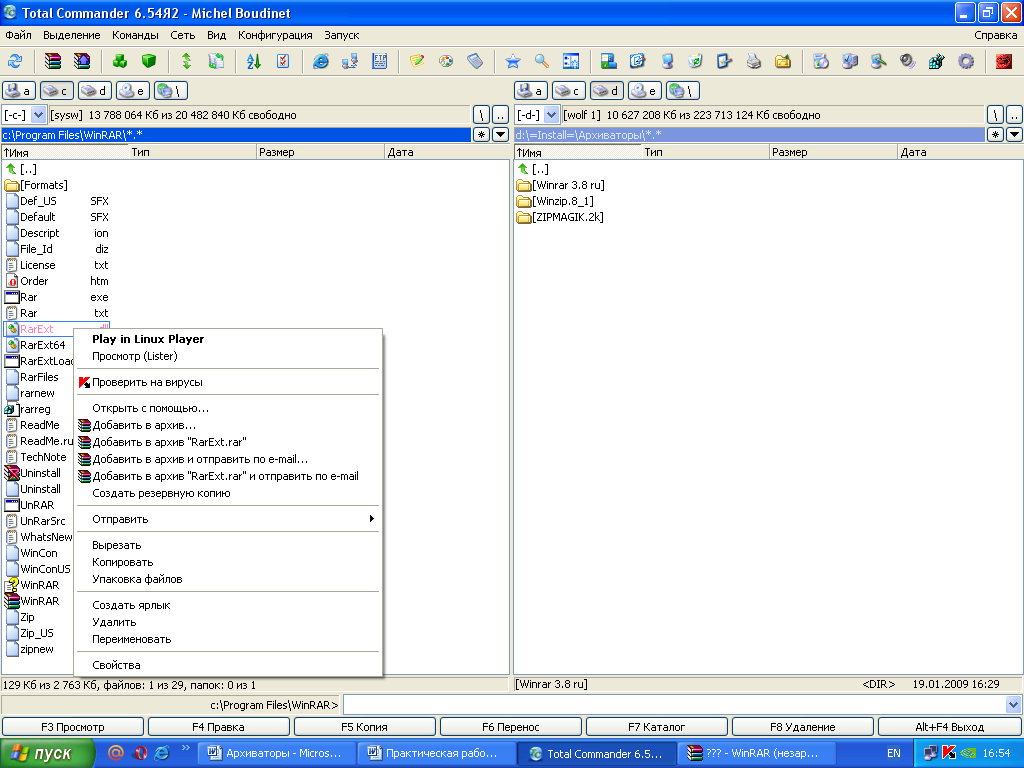Select drive a in right panel drive bar
Viewport: 1024px width, 768px height.
530,91
